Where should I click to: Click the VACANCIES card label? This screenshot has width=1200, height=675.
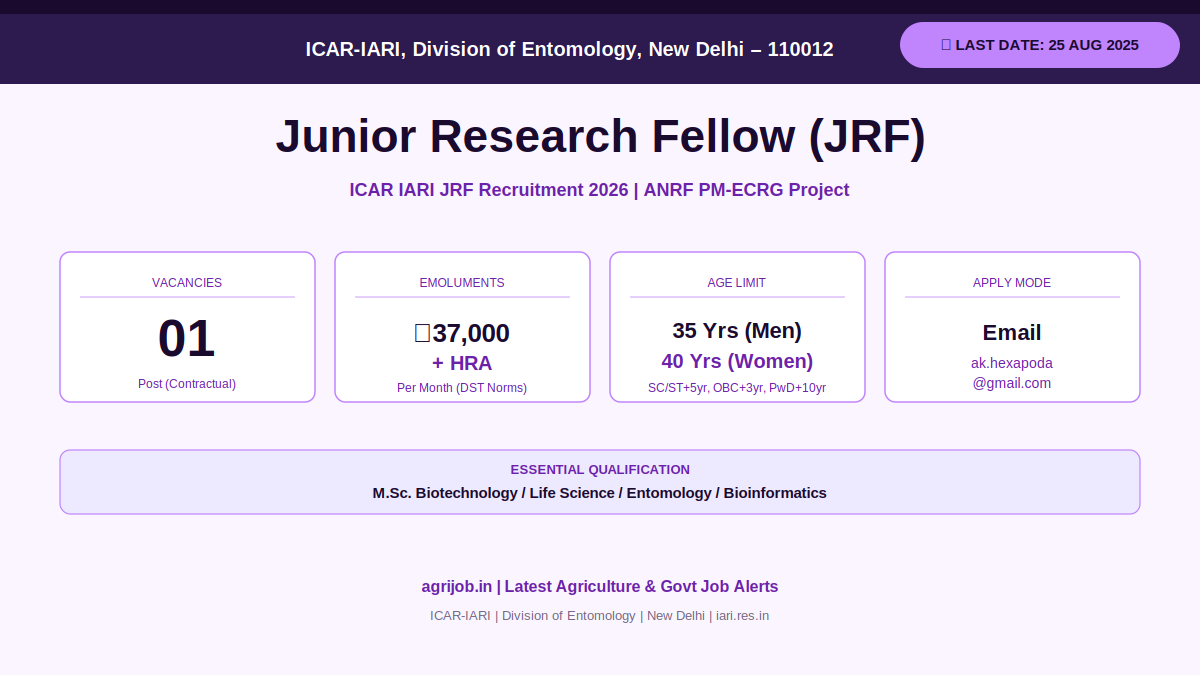point(187,283)
